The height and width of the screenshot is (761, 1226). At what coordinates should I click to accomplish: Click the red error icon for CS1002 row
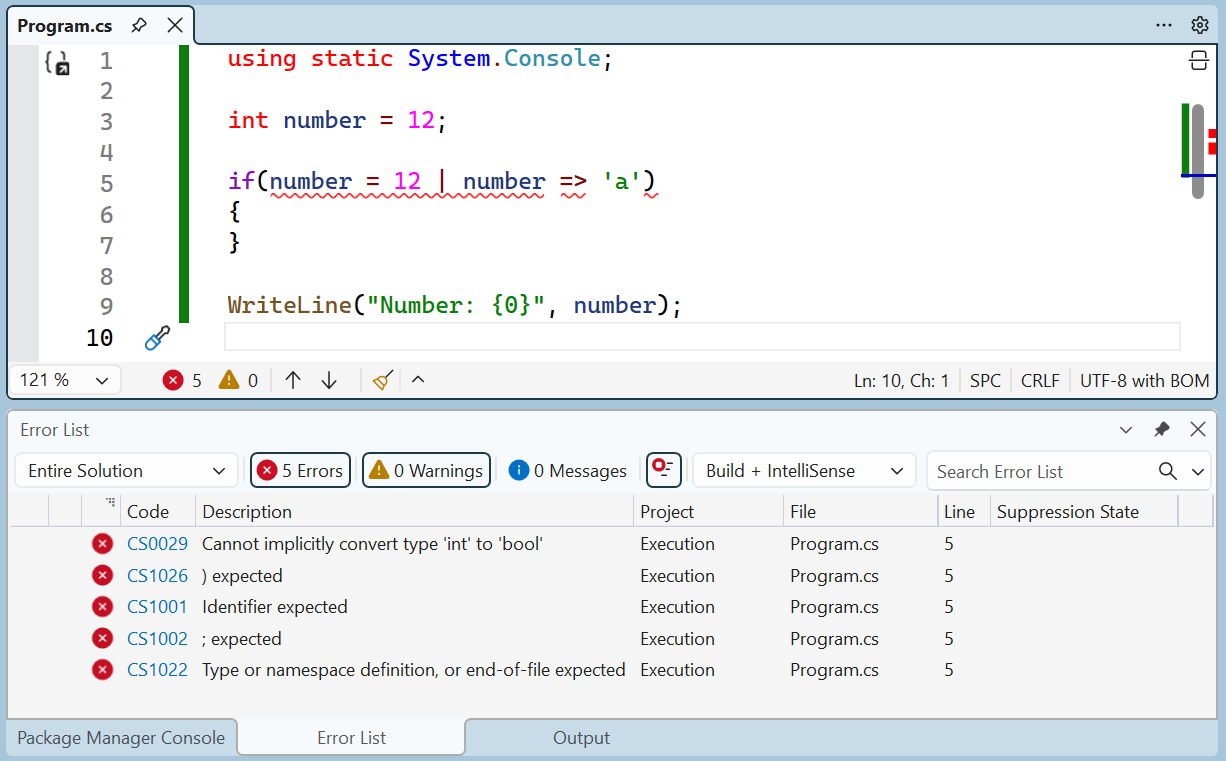click(x=102, y=638)
